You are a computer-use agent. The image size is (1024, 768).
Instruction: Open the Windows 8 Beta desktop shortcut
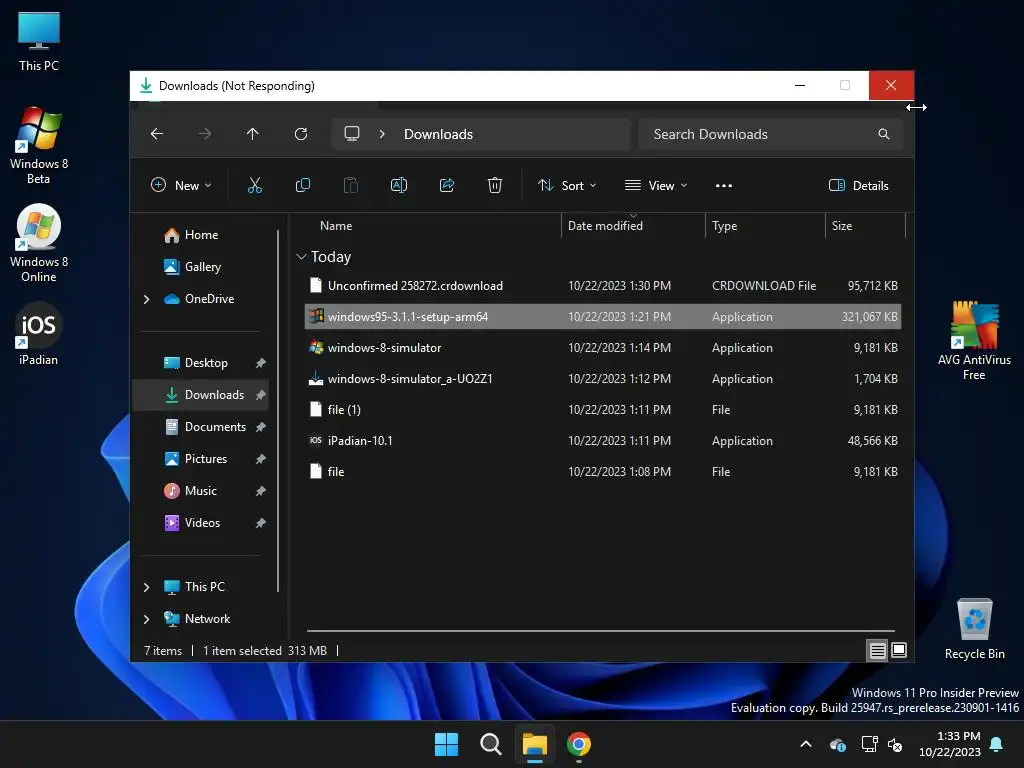click(x=39, y=145)
